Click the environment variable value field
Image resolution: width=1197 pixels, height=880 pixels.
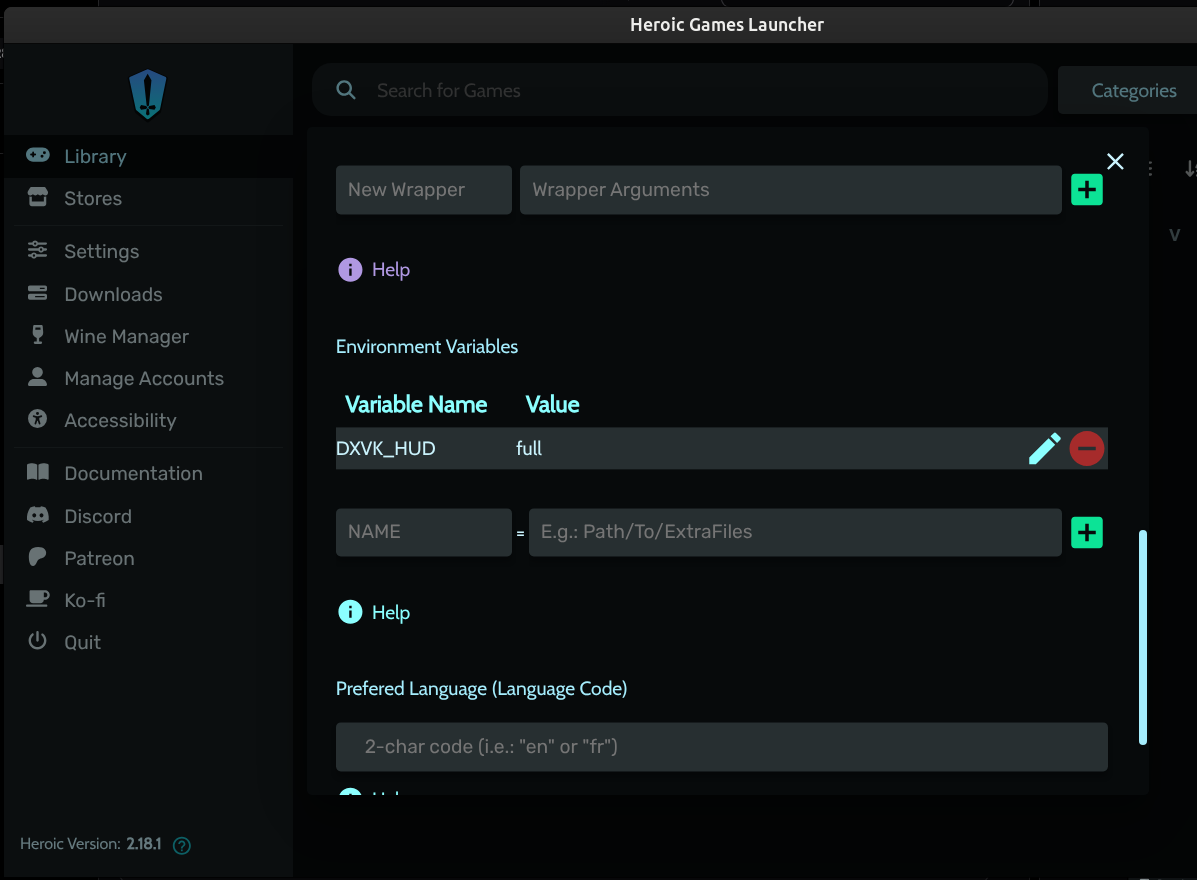coord(795,532)
